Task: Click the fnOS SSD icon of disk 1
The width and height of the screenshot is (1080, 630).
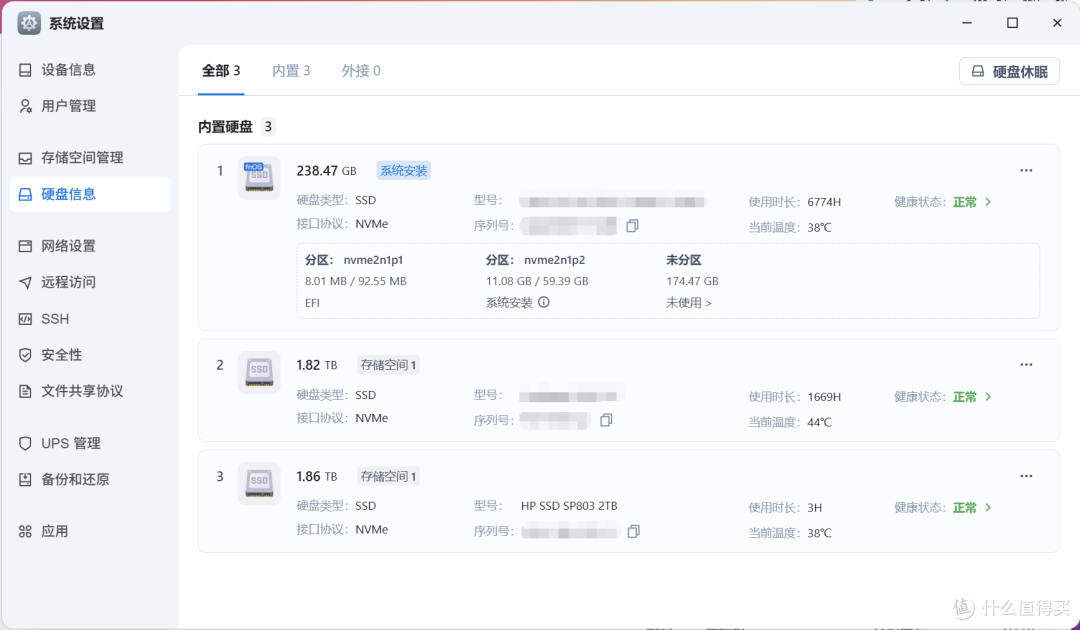Action: tap(259, 178)
